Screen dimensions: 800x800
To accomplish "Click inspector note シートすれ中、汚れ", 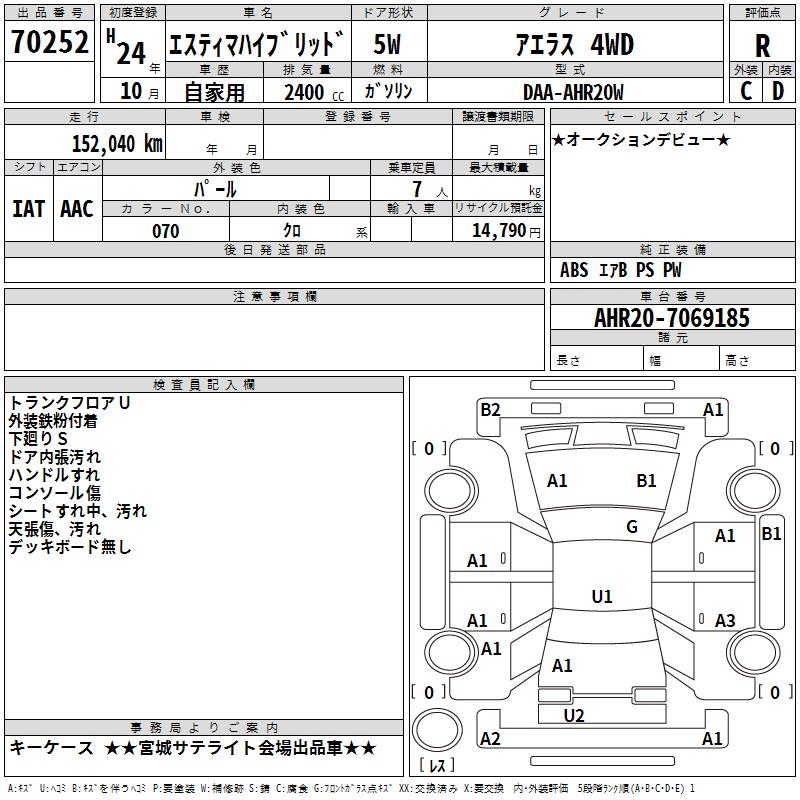I will click(x=78, y=511).
